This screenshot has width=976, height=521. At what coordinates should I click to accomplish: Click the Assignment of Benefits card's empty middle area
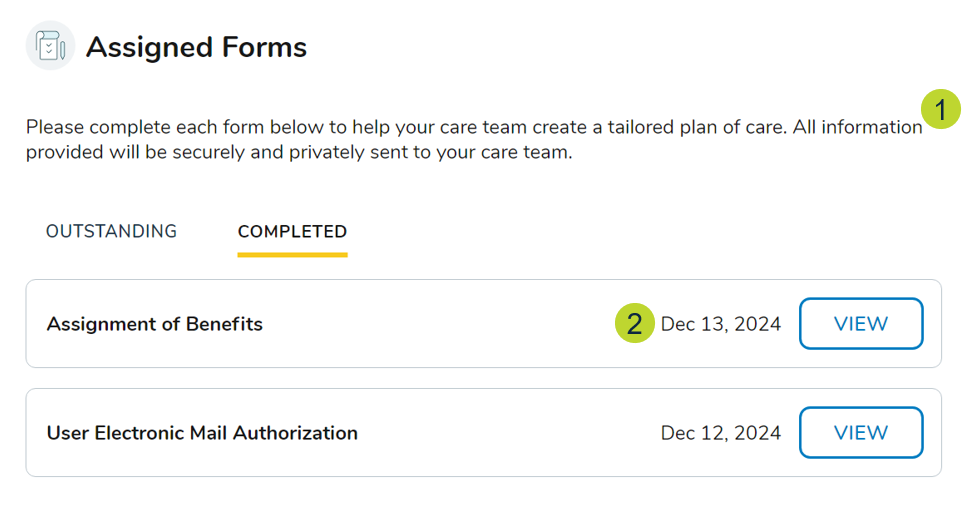click(x=440, y=324)
